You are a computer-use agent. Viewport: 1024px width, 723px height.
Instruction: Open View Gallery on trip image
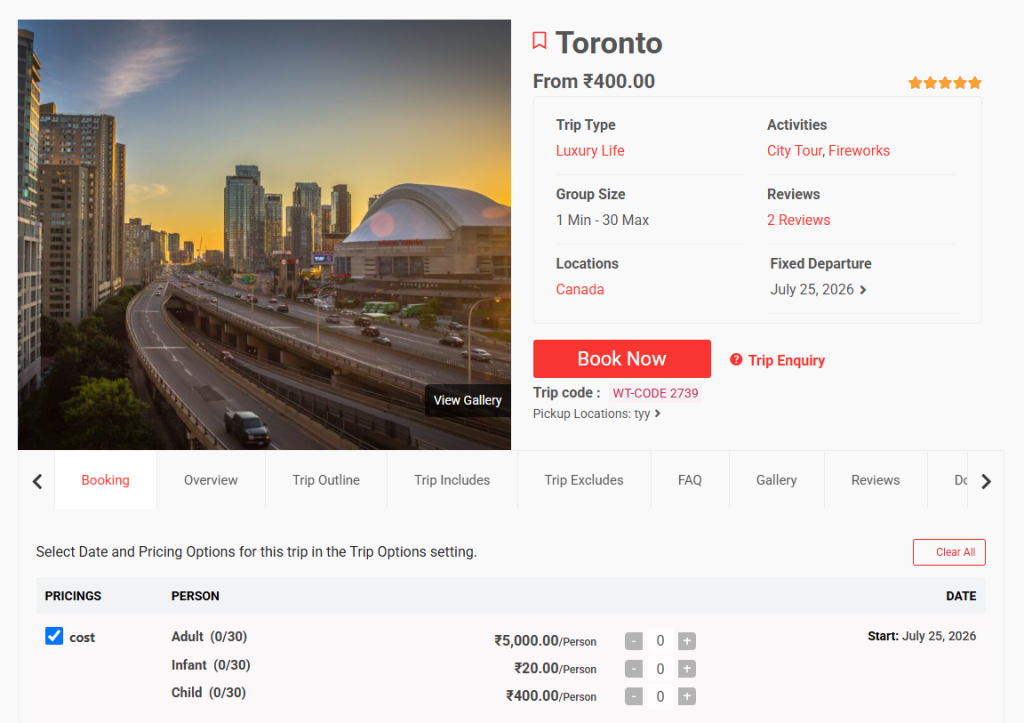(468, 400)
